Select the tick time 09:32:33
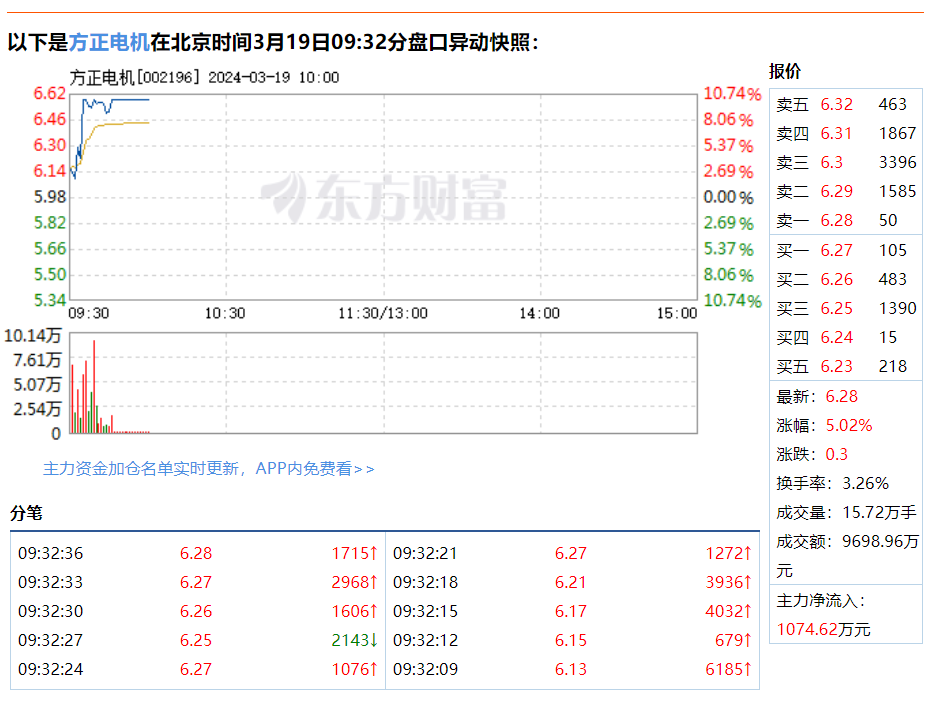 tap(51, 582)
